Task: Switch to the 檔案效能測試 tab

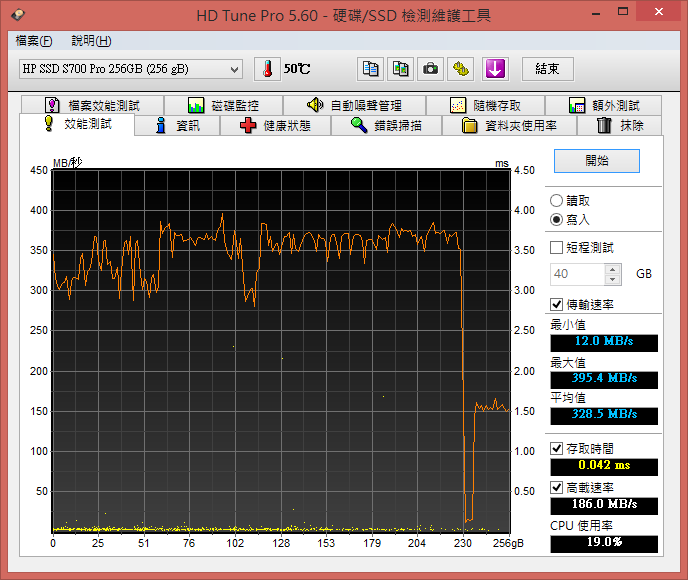Action: [93, 105]
